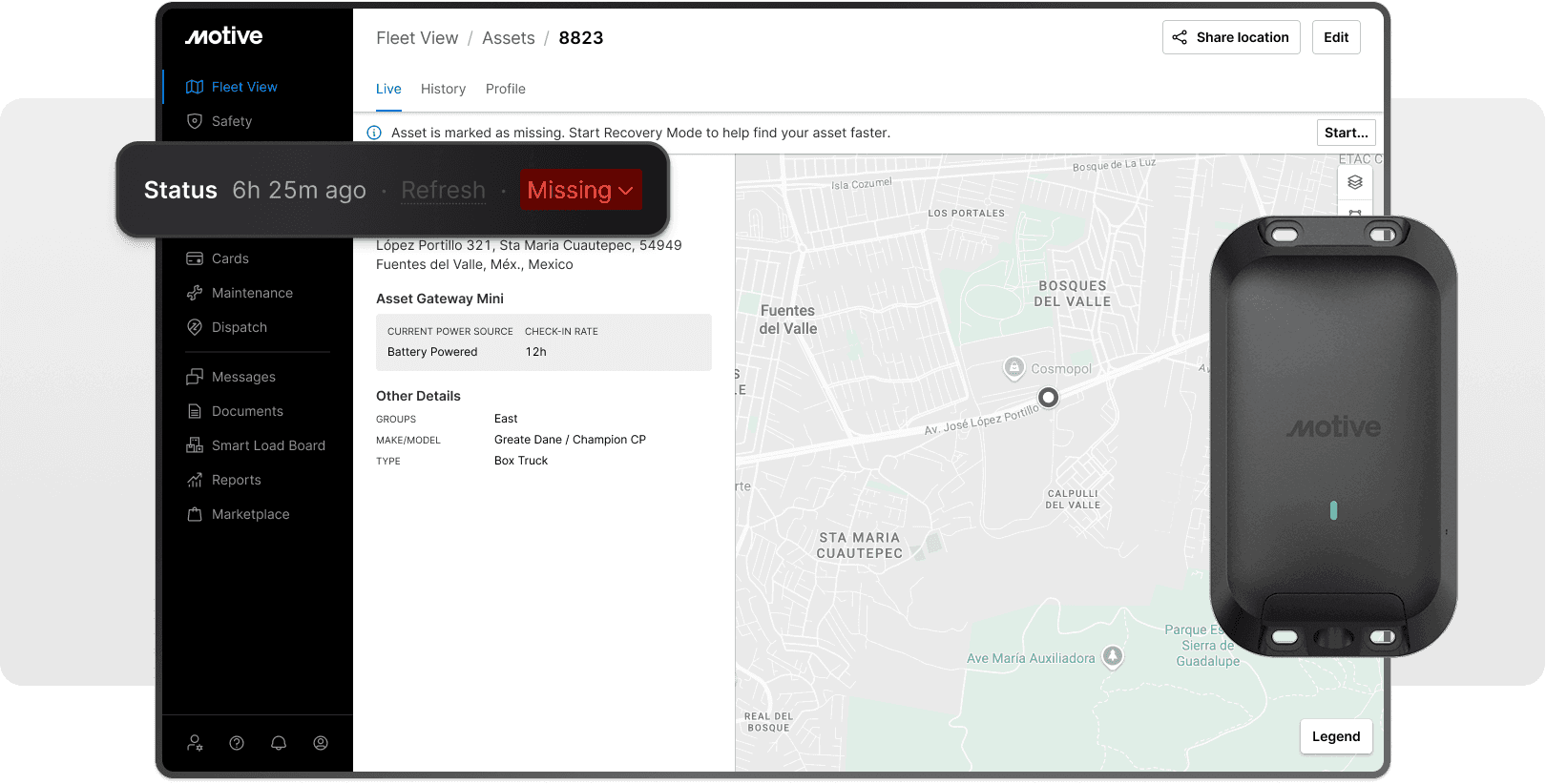Click the Edit button

(x=1336, y=37)
